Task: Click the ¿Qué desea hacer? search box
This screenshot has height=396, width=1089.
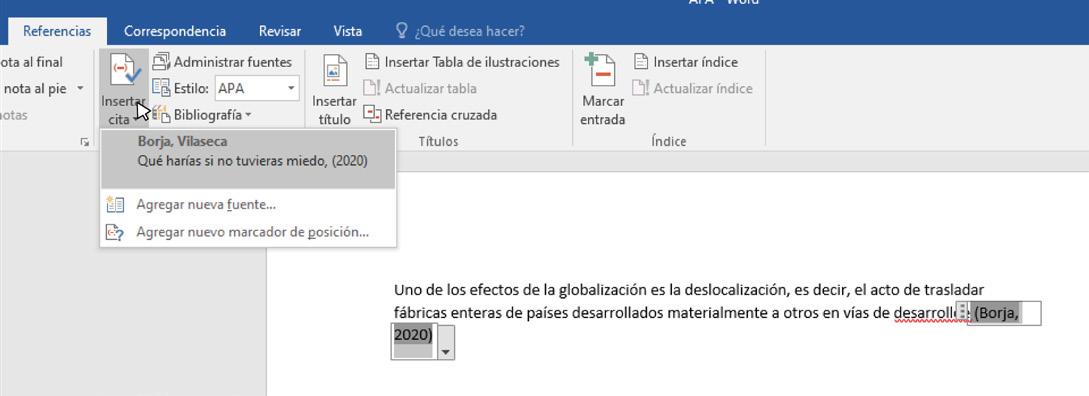Action: click(x=469, y=31)
